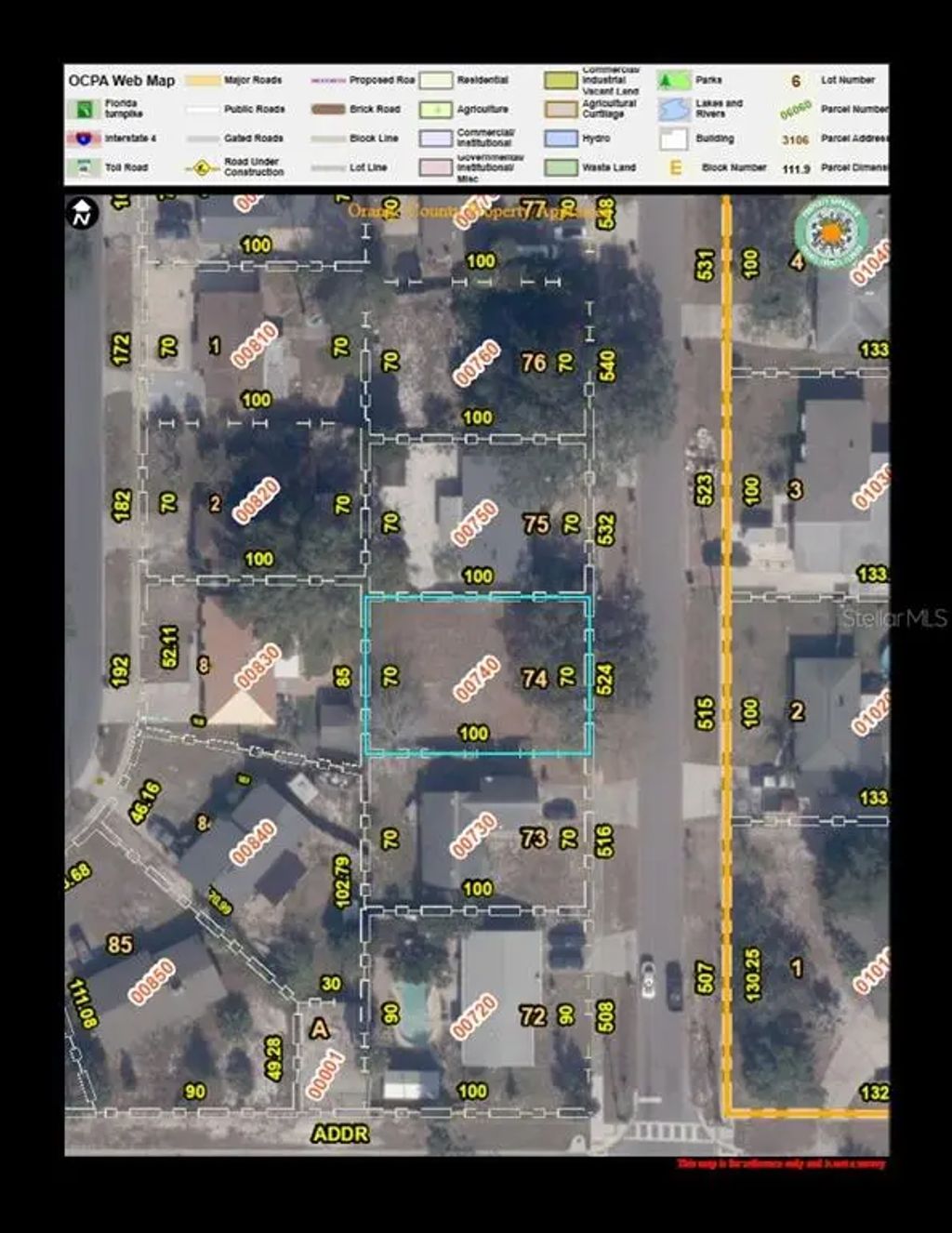Screen dimensions: 952x1233
Task: Click the Toll Road legend icon
Action: tap(83, 168)
